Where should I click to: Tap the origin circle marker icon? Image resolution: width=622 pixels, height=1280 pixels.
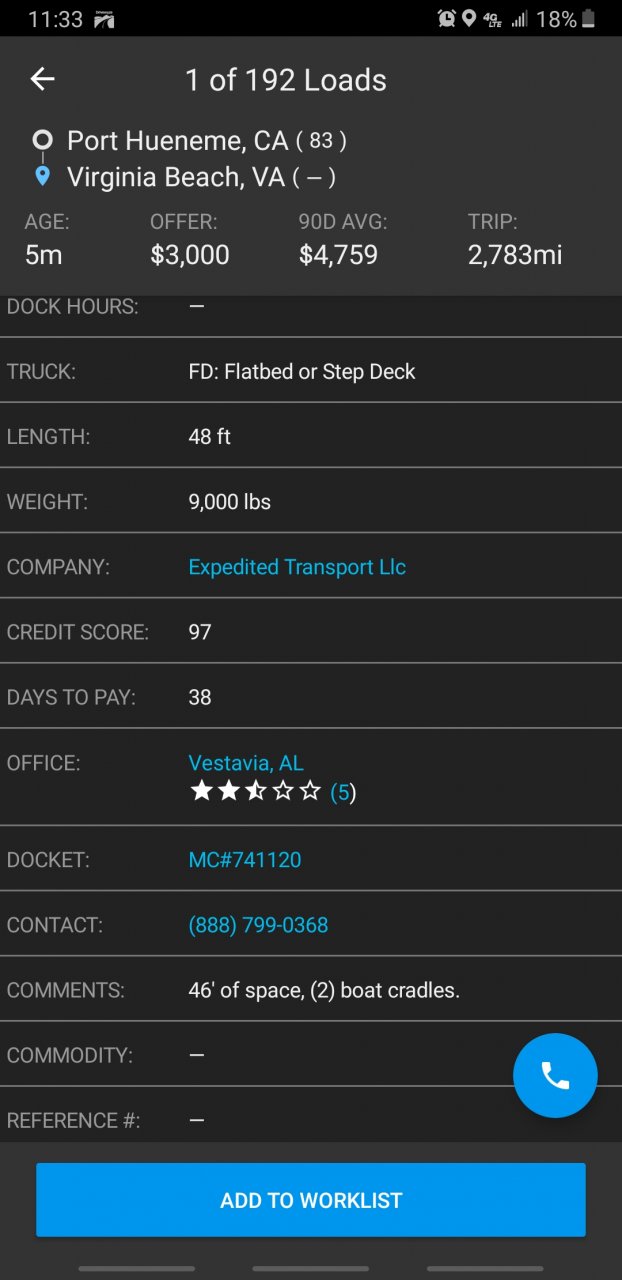click(42, 140)
